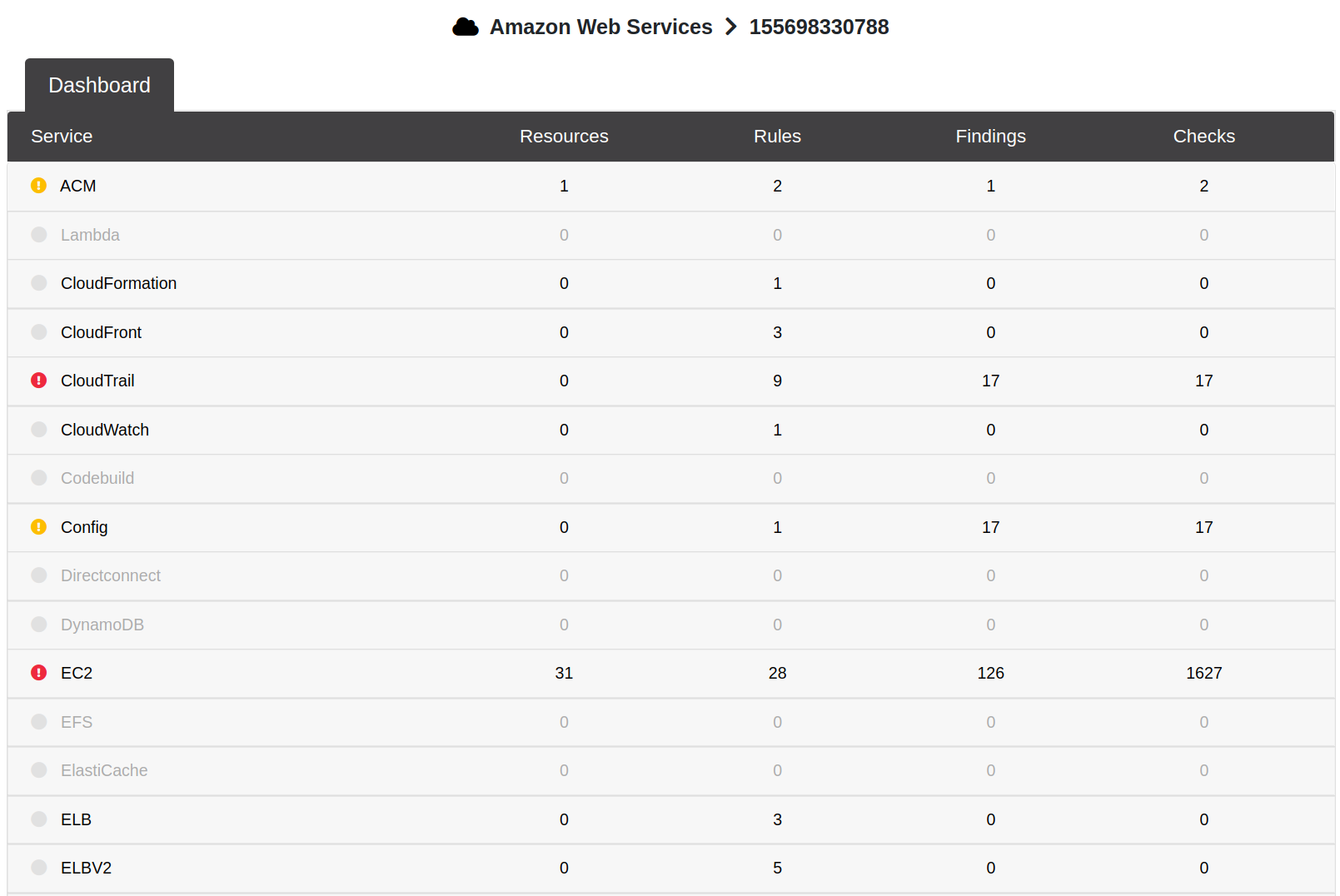Click ACM checks count 2
The height and width of the screenshot is (896, 1340).
(1203, 186)
